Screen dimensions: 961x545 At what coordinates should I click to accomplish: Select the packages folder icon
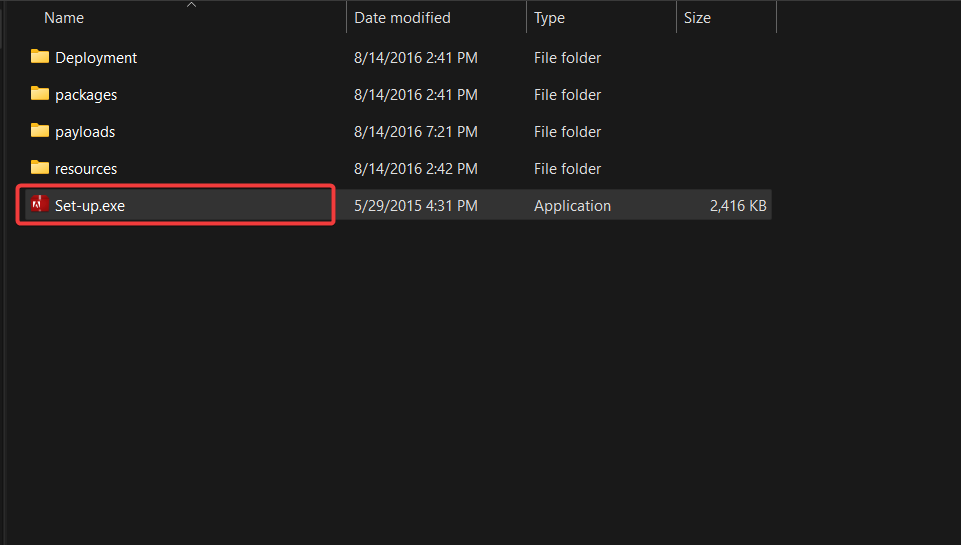[40, 94]
